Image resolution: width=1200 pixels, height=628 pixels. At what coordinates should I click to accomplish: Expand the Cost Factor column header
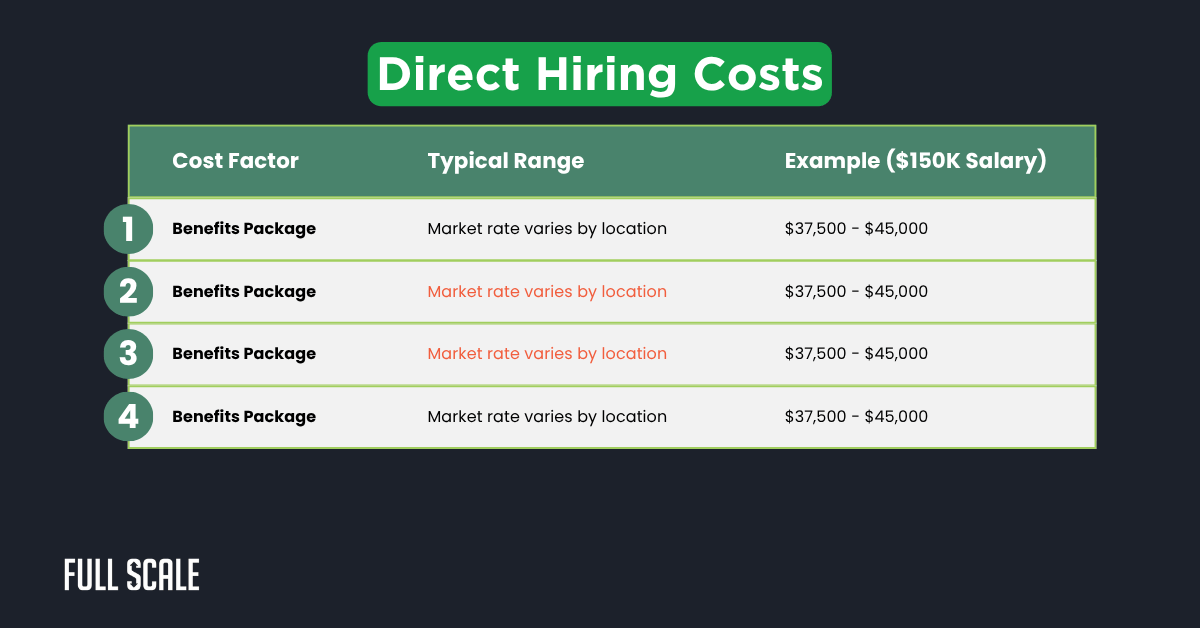[x=235, y=161]
